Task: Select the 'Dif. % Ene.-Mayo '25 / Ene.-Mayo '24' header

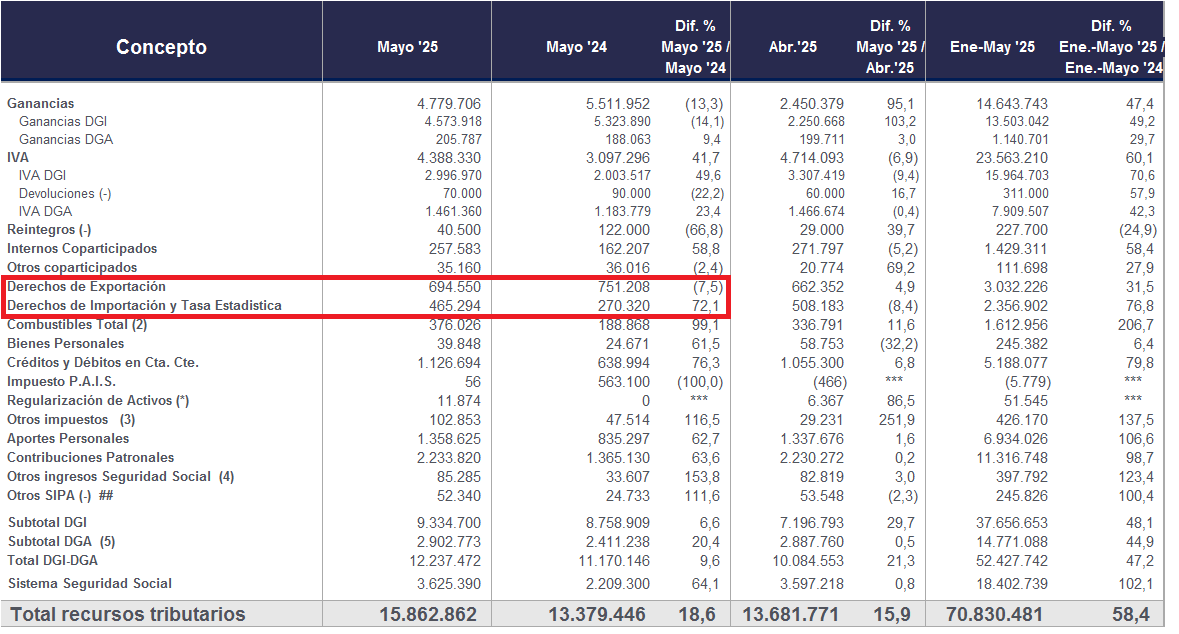Action: point(1111,47)
